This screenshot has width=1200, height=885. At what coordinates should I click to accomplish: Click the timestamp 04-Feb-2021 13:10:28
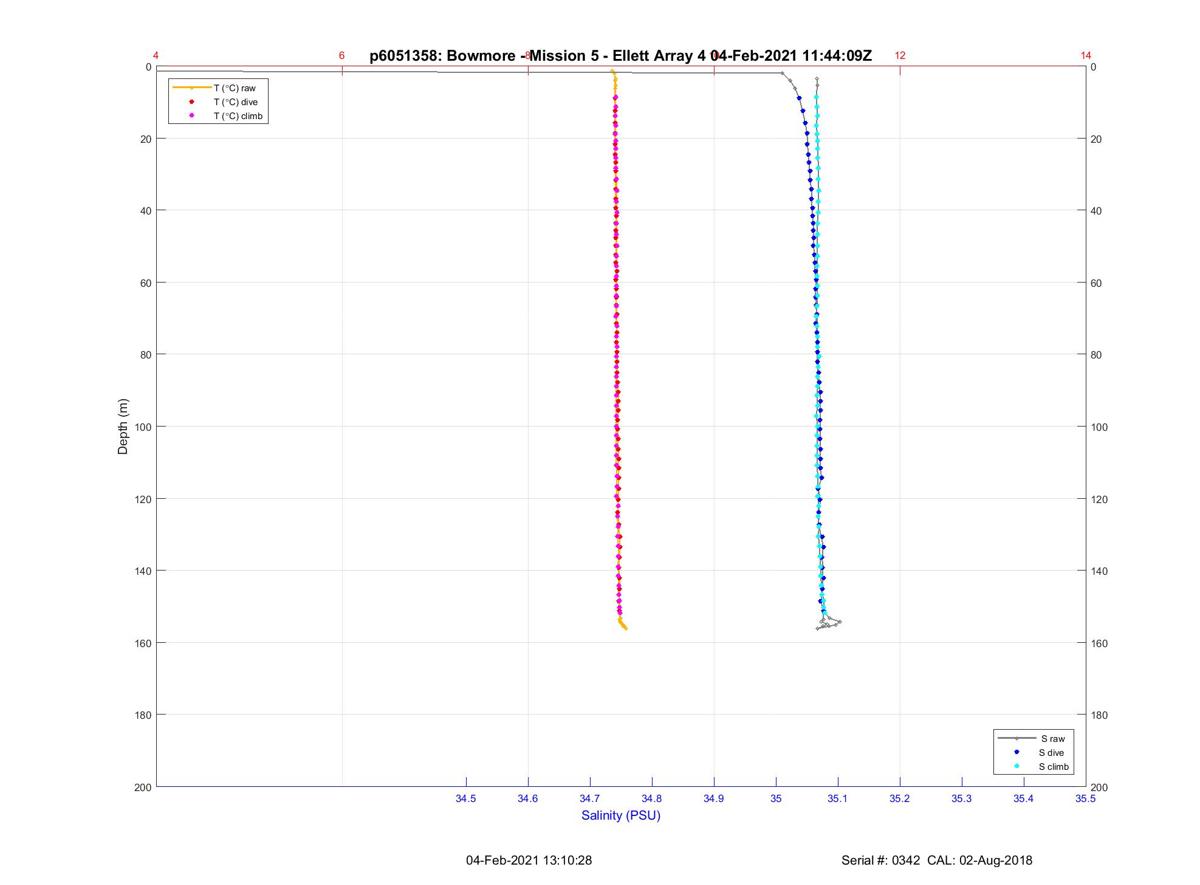click(529, 860)
